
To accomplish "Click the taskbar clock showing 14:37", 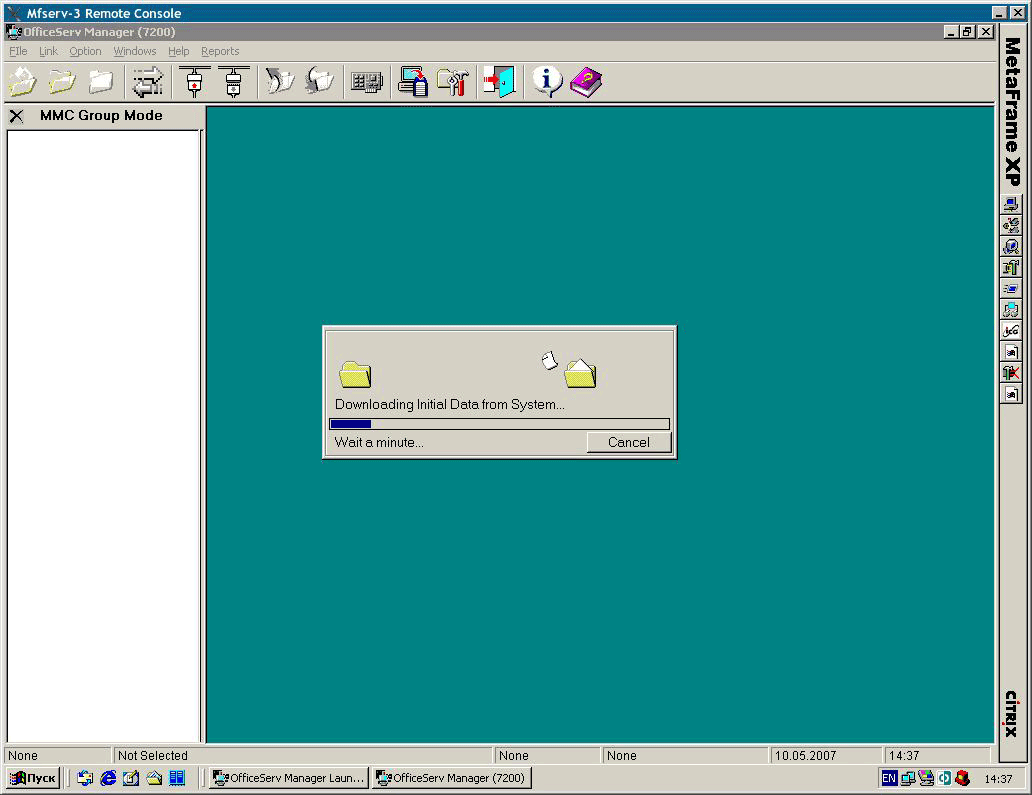I will [x=998, y=779].
